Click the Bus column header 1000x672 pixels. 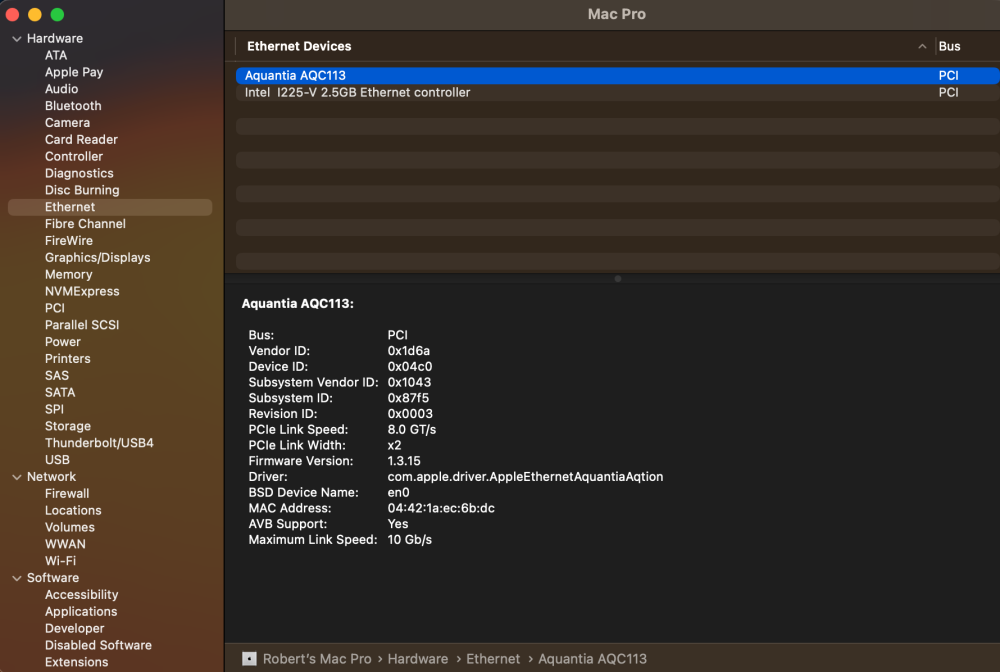949,47
